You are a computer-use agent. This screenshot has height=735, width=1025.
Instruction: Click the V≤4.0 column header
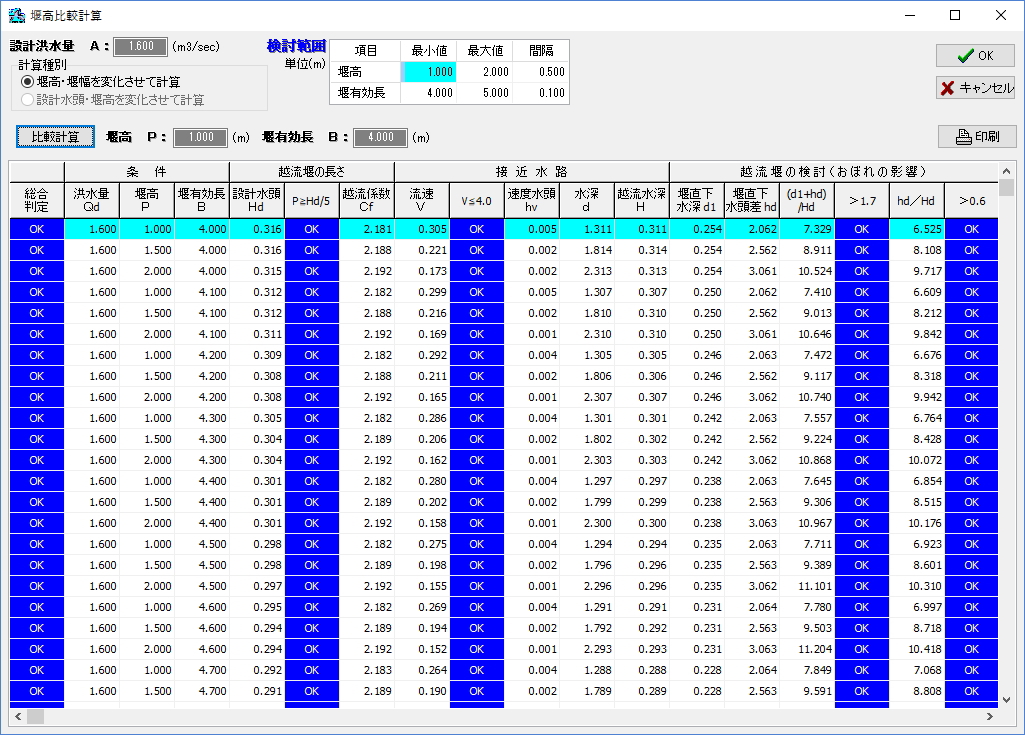pyautogui.click(x=477, y=200)
